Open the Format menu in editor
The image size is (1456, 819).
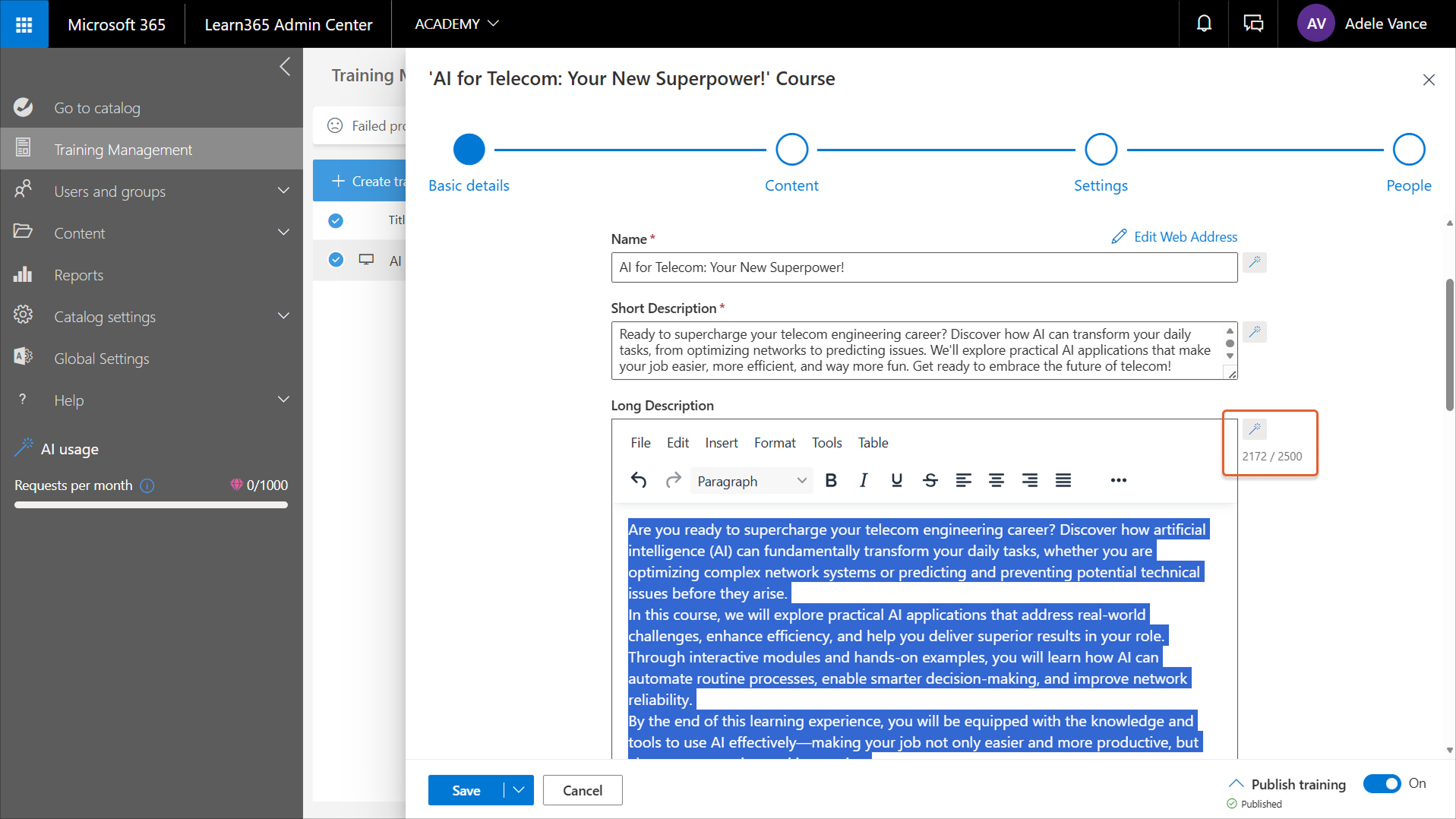point(774,442)
